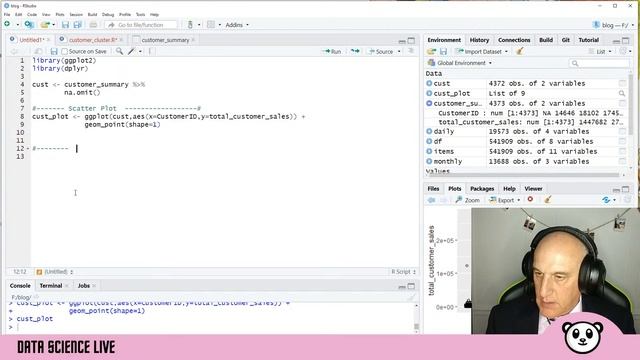Open the R Script file type selector
640x360 pixels.
click(x=403, y=271)
